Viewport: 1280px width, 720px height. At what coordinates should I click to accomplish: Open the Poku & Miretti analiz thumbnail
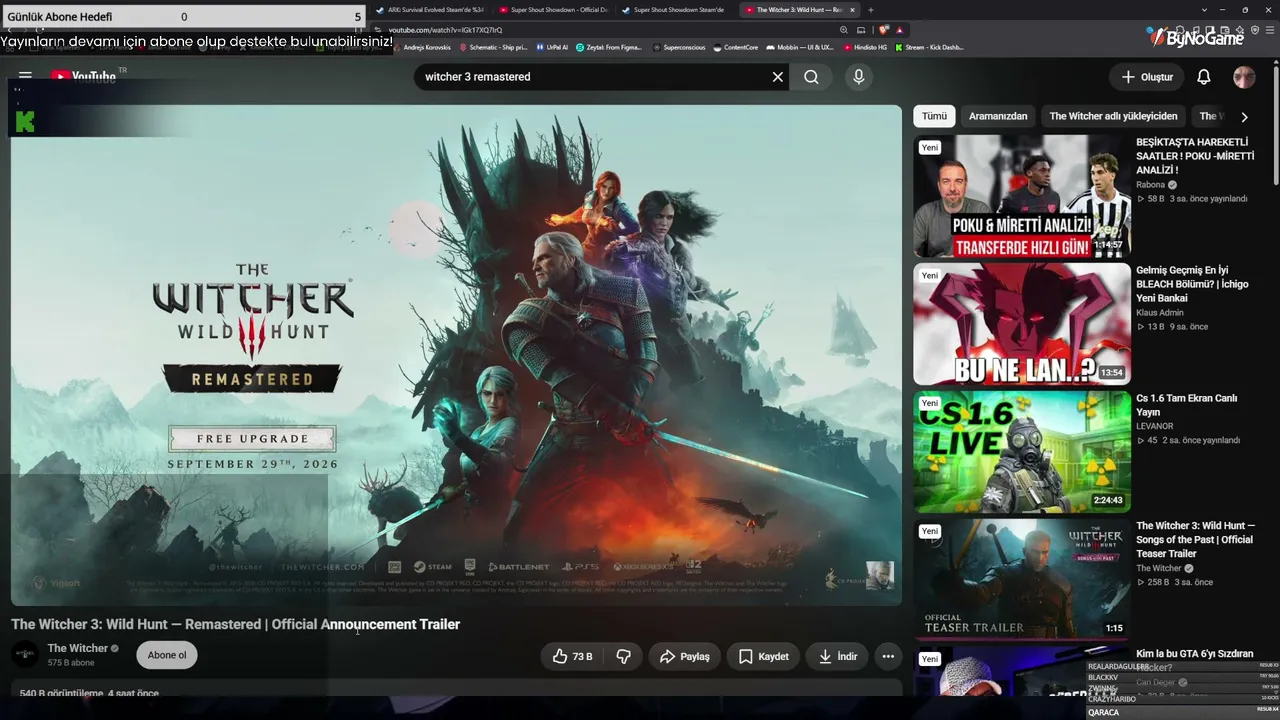(x=1022, y=196)
